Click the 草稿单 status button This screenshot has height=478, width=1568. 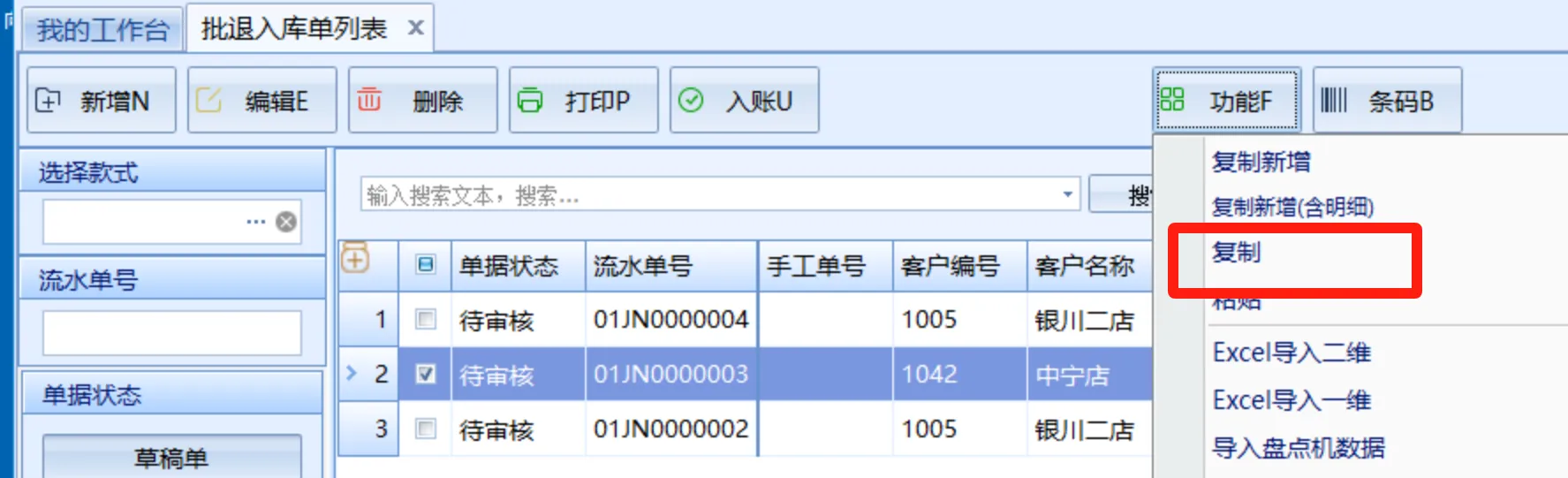[x=171, y=458]
